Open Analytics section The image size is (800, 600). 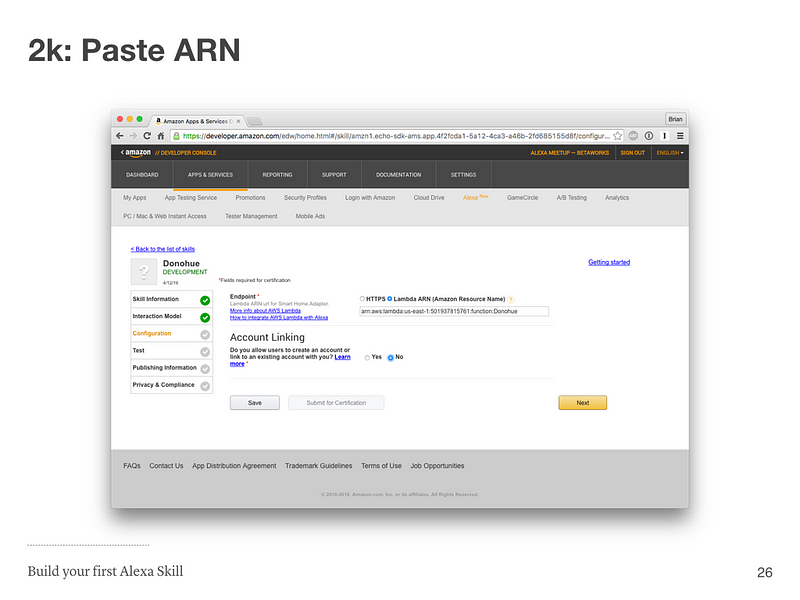[617, 197]
